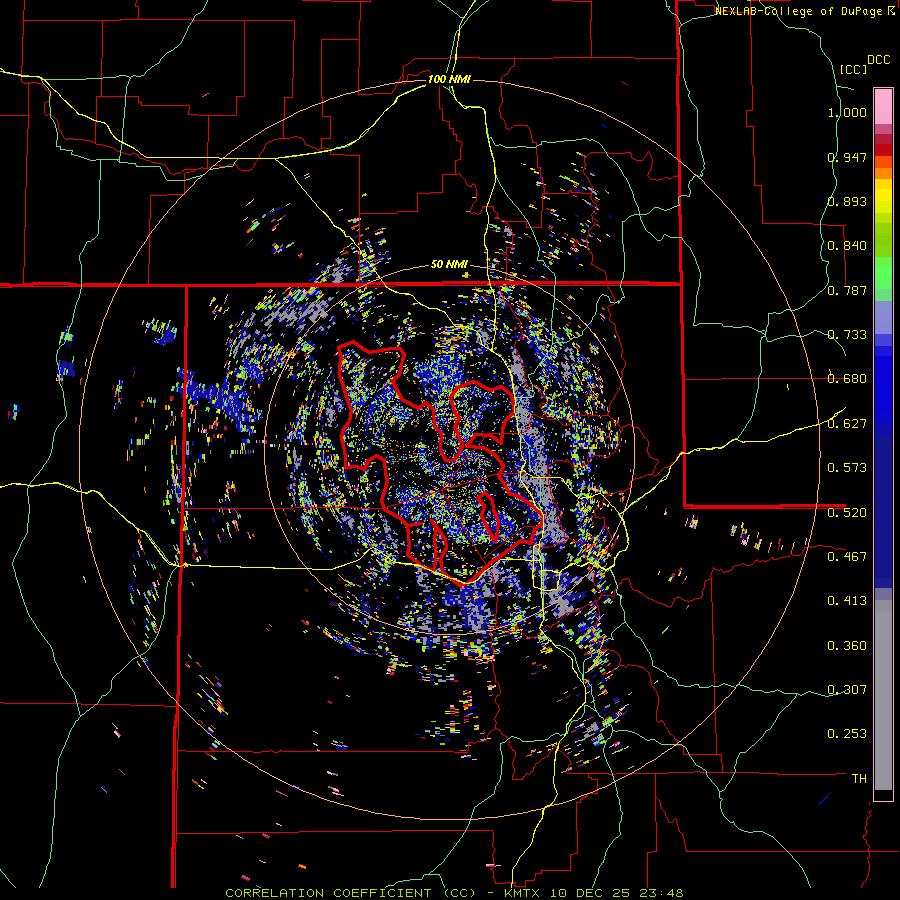Click the 23:48 timestamp
This screenshot has height=900, width=900.
coord(660,893)
